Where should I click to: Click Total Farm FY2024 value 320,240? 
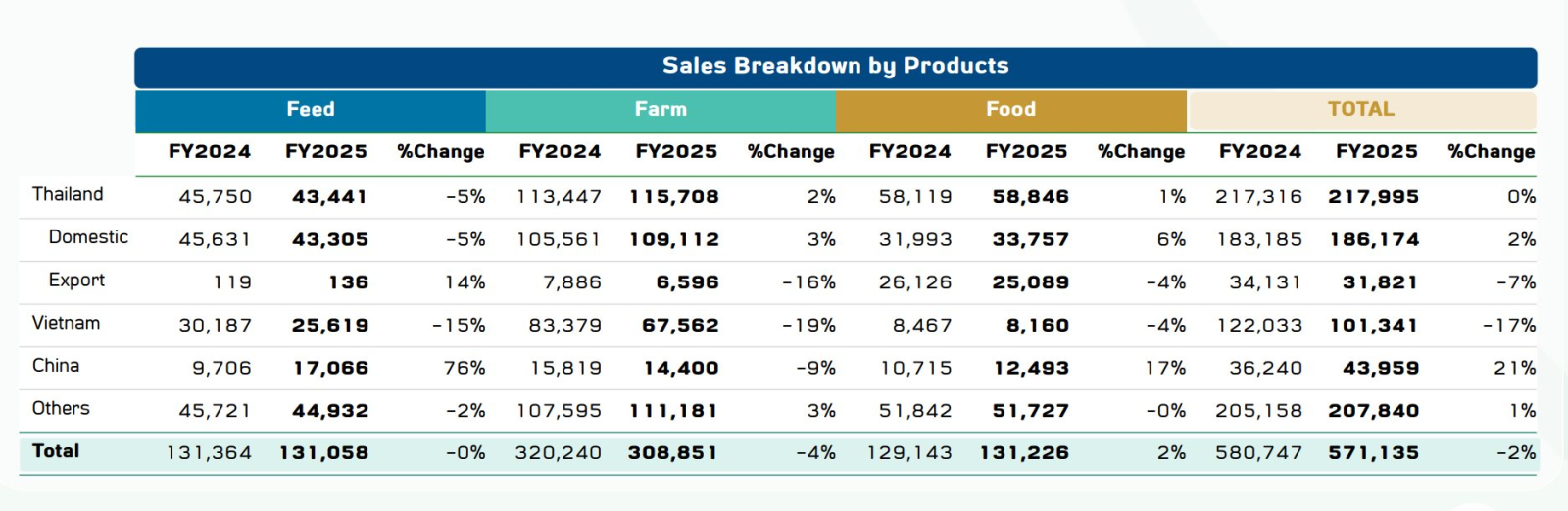(x=558, y=453)
